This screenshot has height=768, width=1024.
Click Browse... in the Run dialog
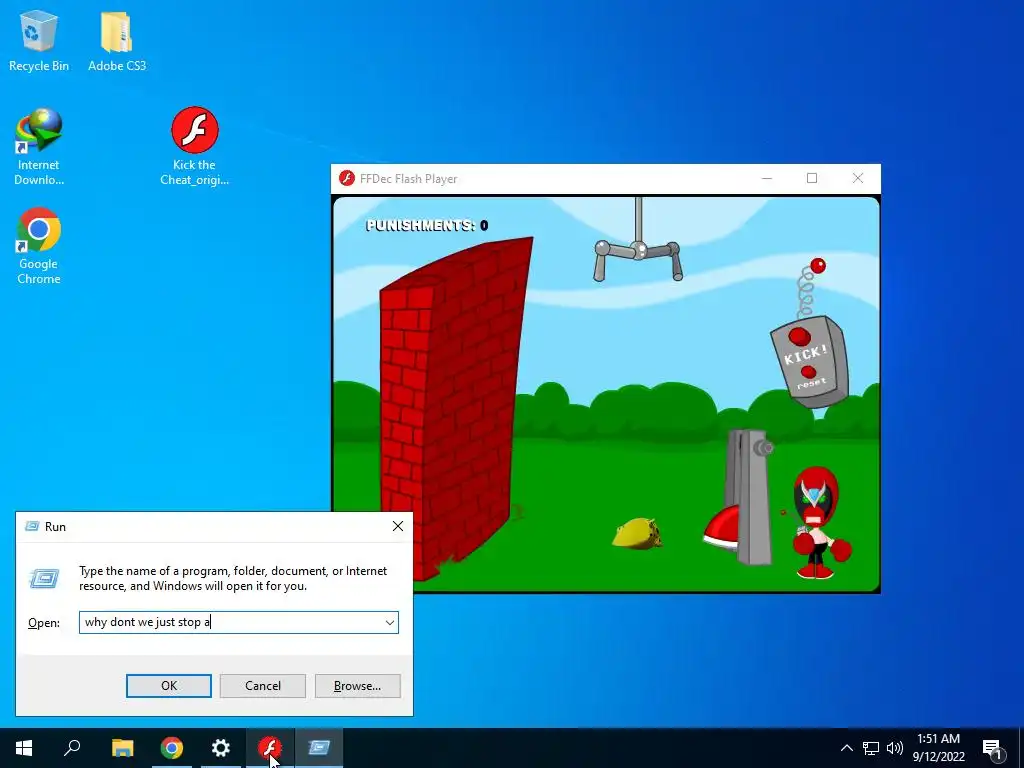tap(357, 686)
